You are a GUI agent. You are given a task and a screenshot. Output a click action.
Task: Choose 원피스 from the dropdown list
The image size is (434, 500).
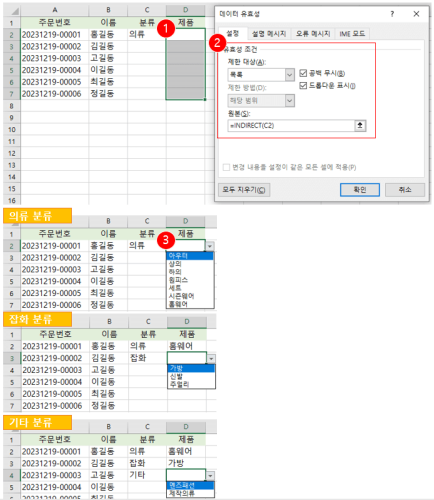(x=190, y=280)
